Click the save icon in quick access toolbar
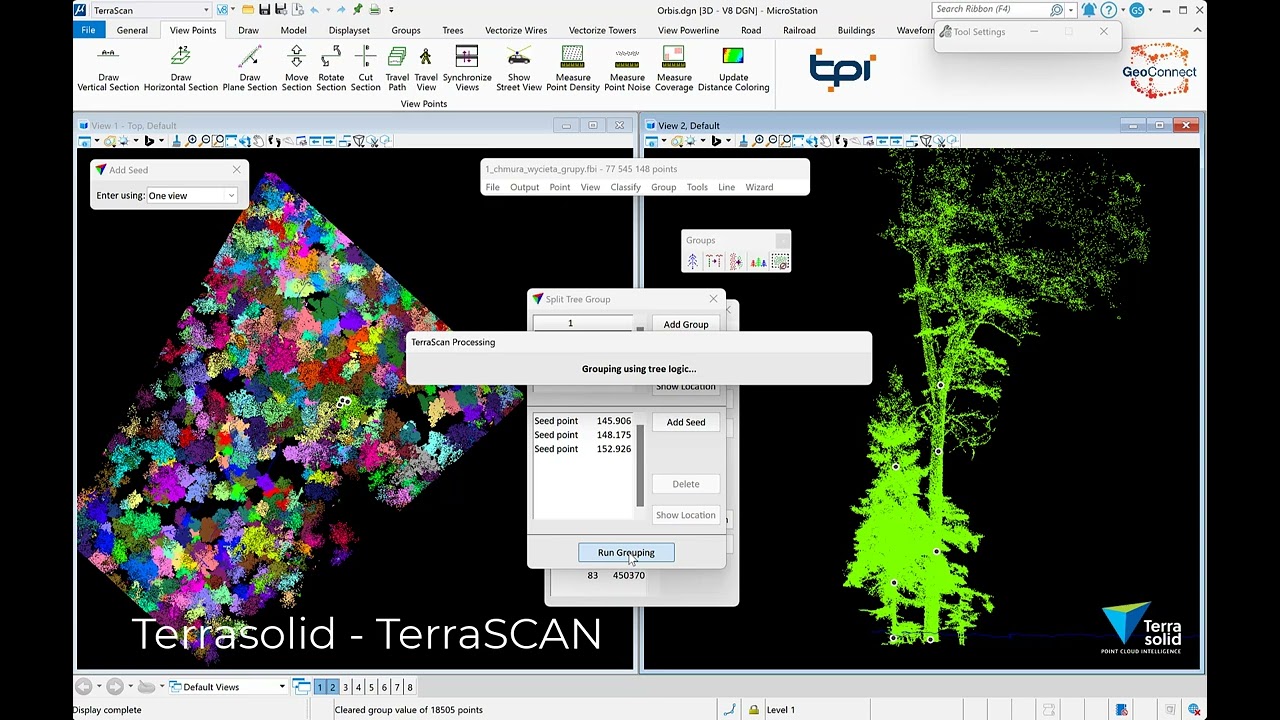Screen dimensions: 1280x720 [x=264, y=10]
